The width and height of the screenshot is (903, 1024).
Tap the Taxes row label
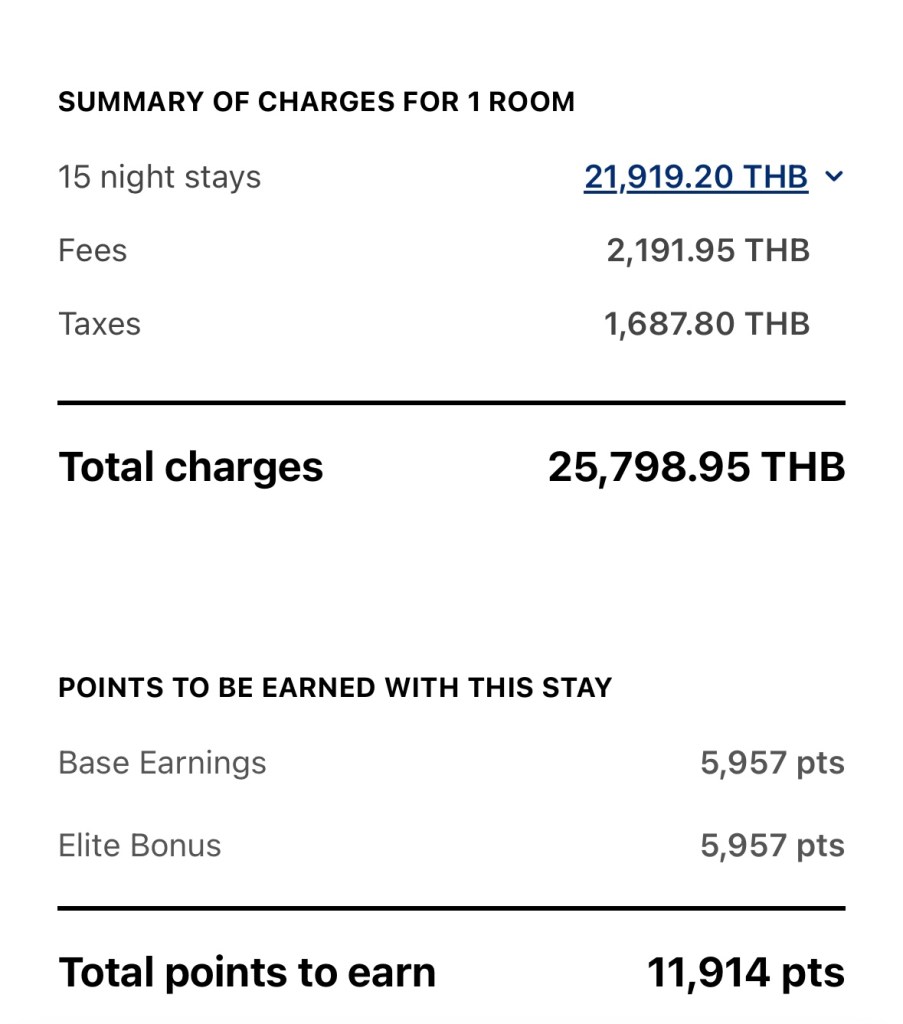99,324
